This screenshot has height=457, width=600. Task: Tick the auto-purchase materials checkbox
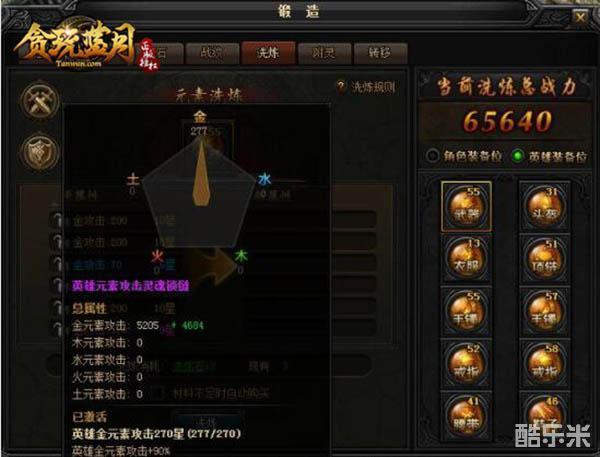point(155,393)
